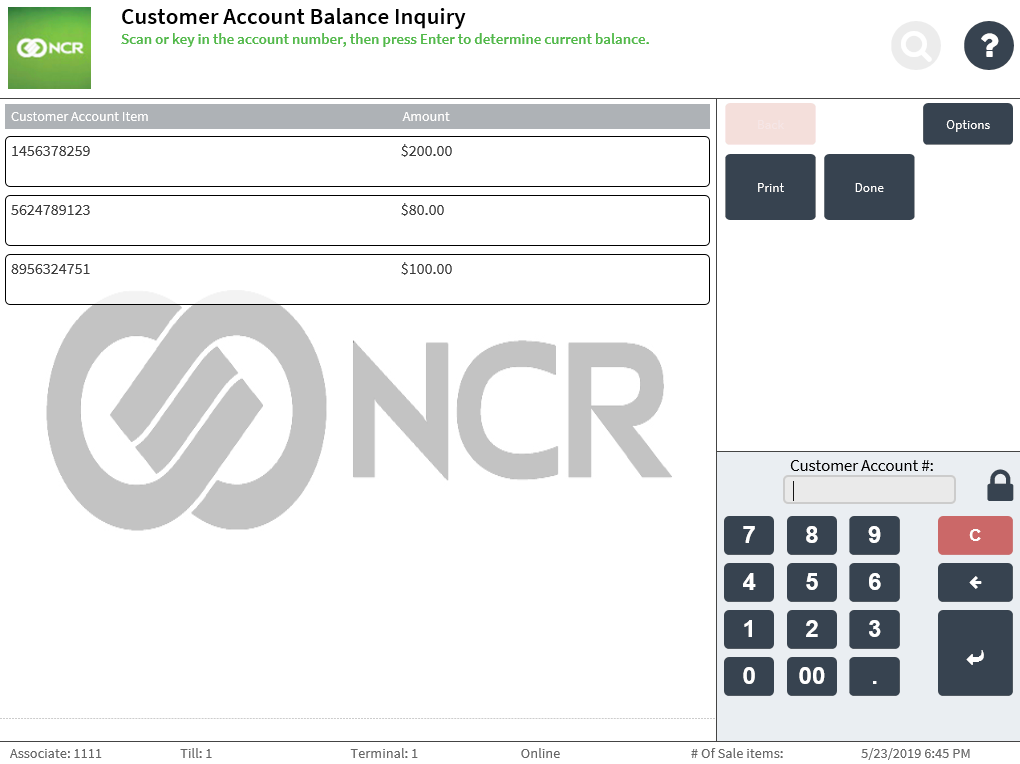This screenshot has width=1020, height=764.
Task: Click the Print button
Action: (x=770, y=187)
